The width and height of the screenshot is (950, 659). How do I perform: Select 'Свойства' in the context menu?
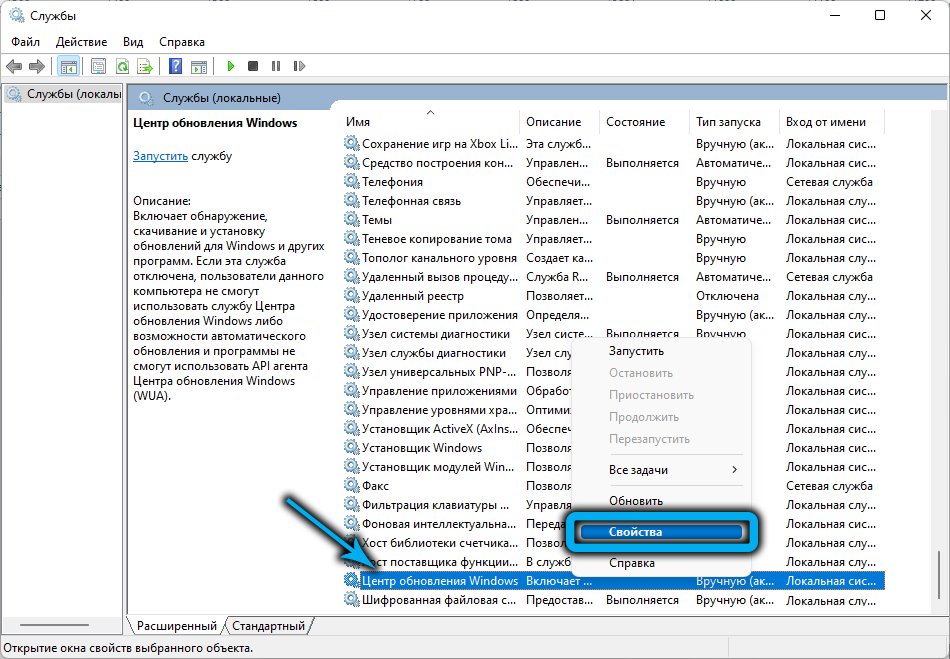pyautogui.click(x=660, y=532)
